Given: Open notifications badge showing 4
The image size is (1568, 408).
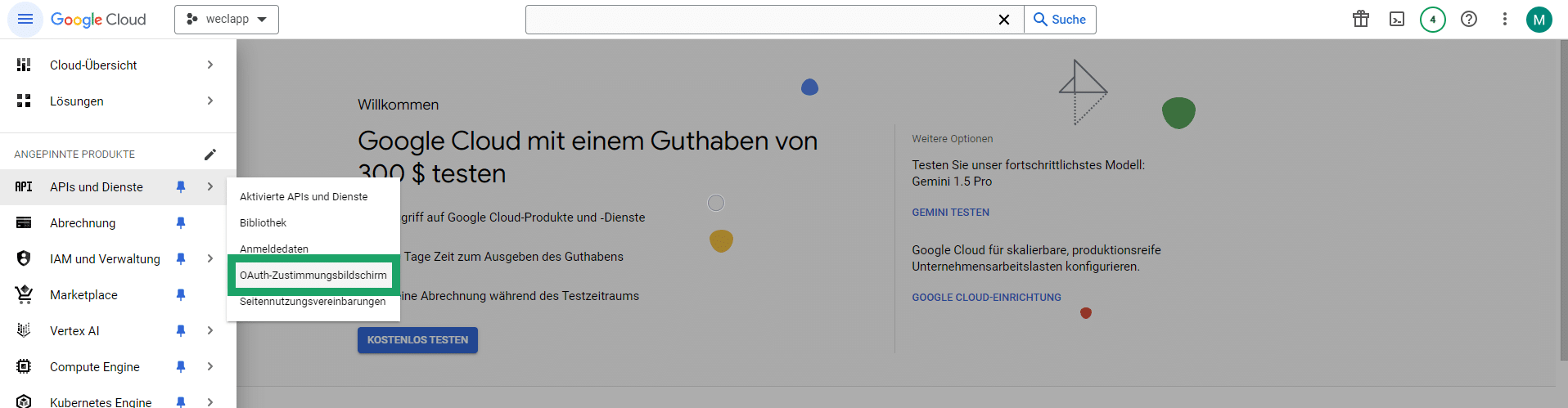Looking at the screenshot, I should 1433,19.
